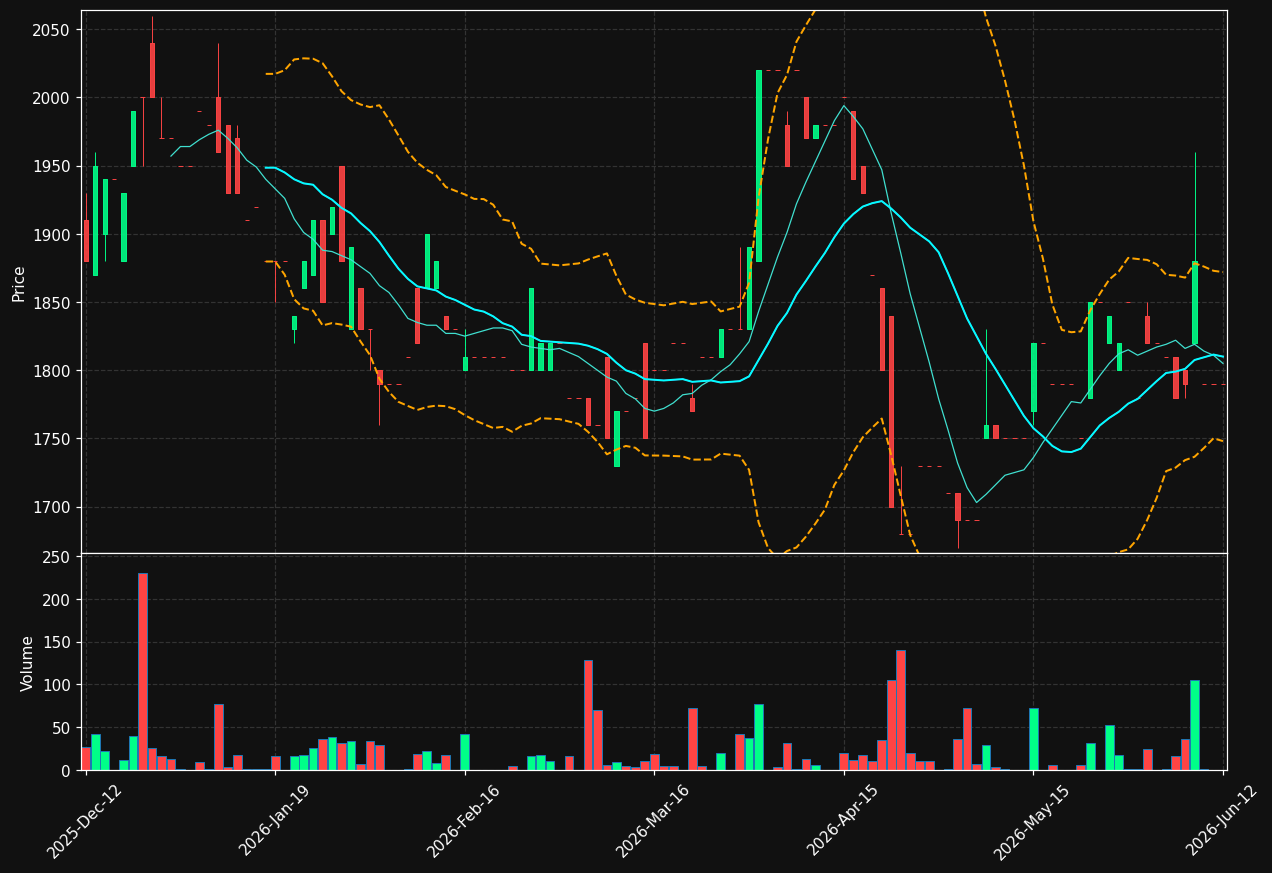The height and width of the screenshot is (873, 1272).
Task: Select the 2000 price tick label
Action: coord(51,98)
